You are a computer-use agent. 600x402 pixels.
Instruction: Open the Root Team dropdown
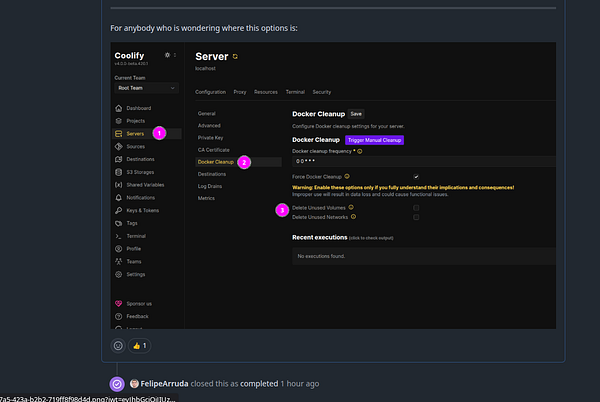click(x=147, y=88)
